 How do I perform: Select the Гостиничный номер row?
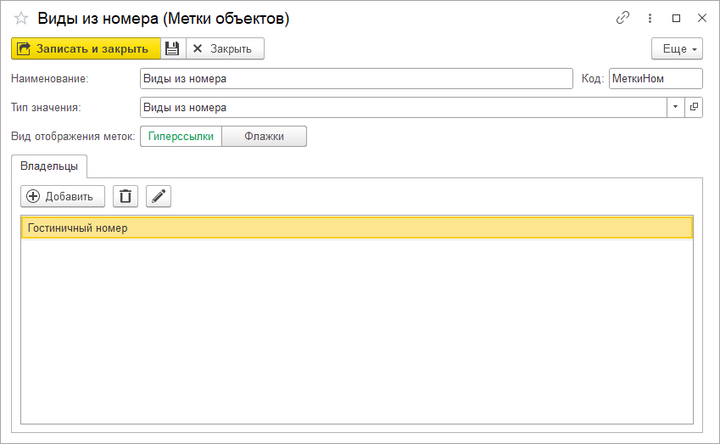(356, 228)
